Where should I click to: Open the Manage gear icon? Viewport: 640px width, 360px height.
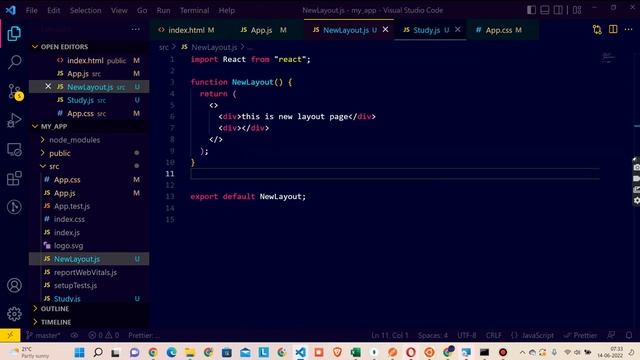pyautogui.click(x=14, y=314)
